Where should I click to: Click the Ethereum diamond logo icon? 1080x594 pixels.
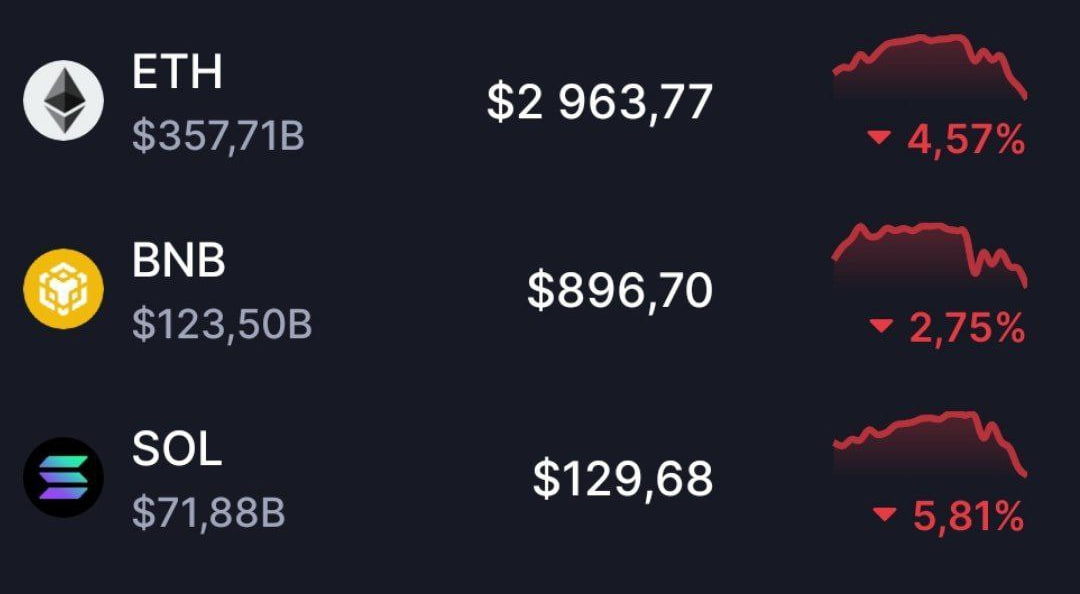point(63,100)
